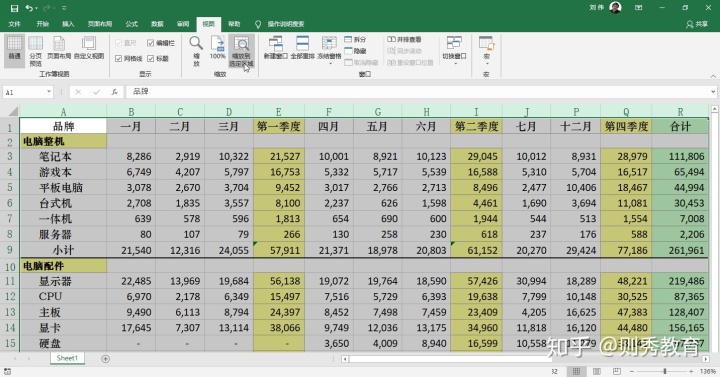The image size is (720, 377).
Task: Click 全部重排 arrange all
Action: point(302,48)
